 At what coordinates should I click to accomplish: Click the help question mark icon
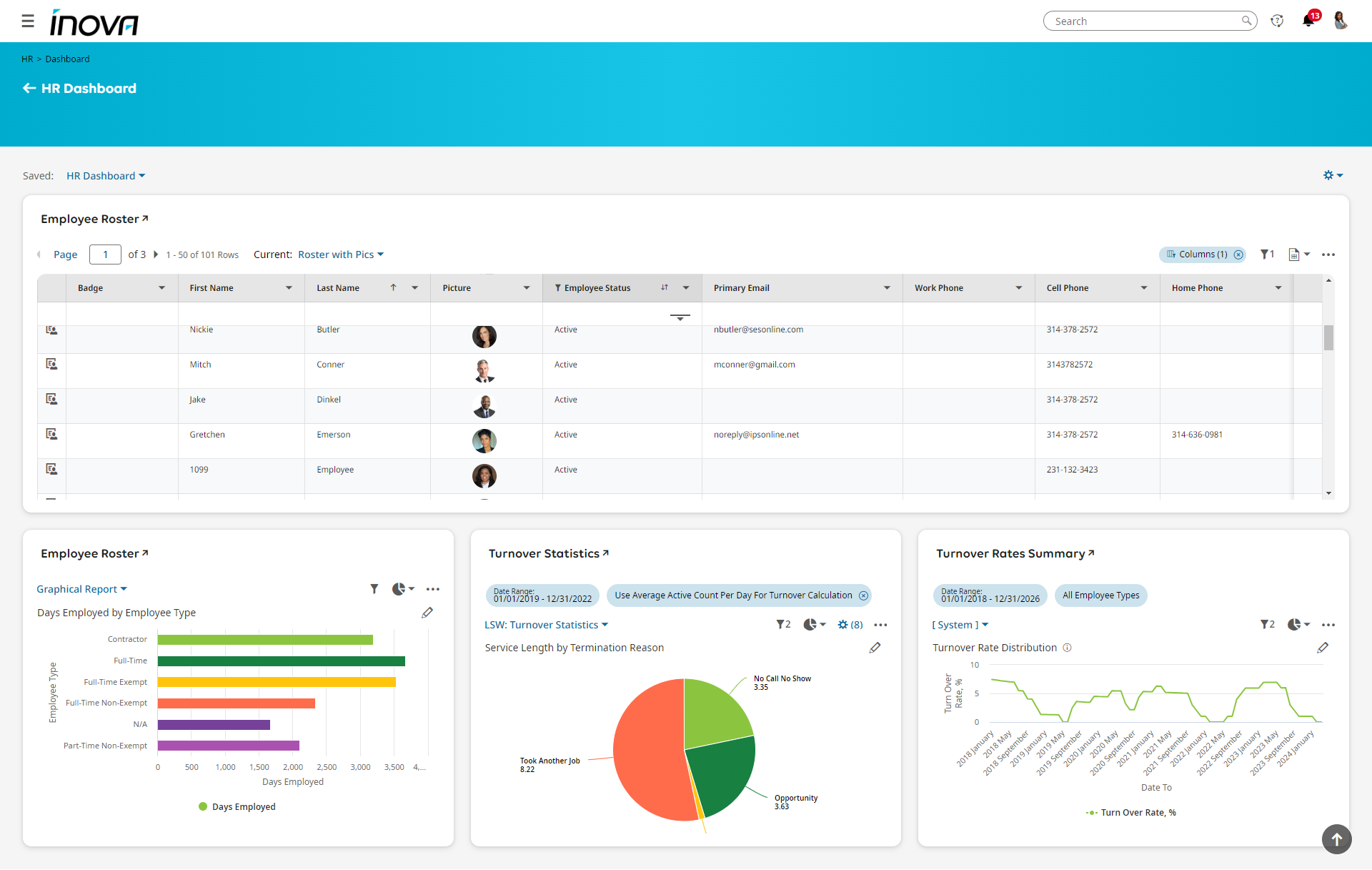[1277, 21]
